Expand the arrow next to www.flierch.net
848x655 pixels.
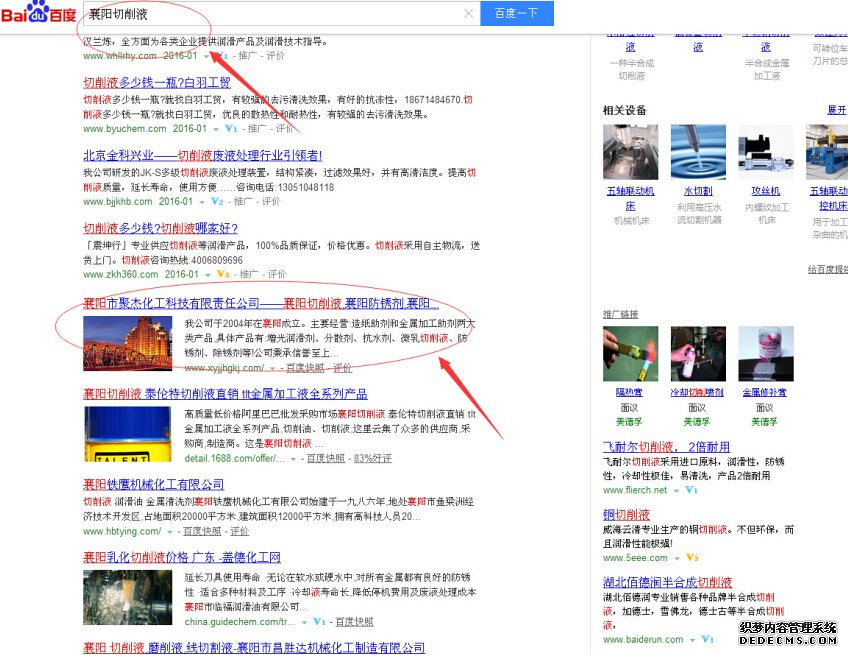676,491
